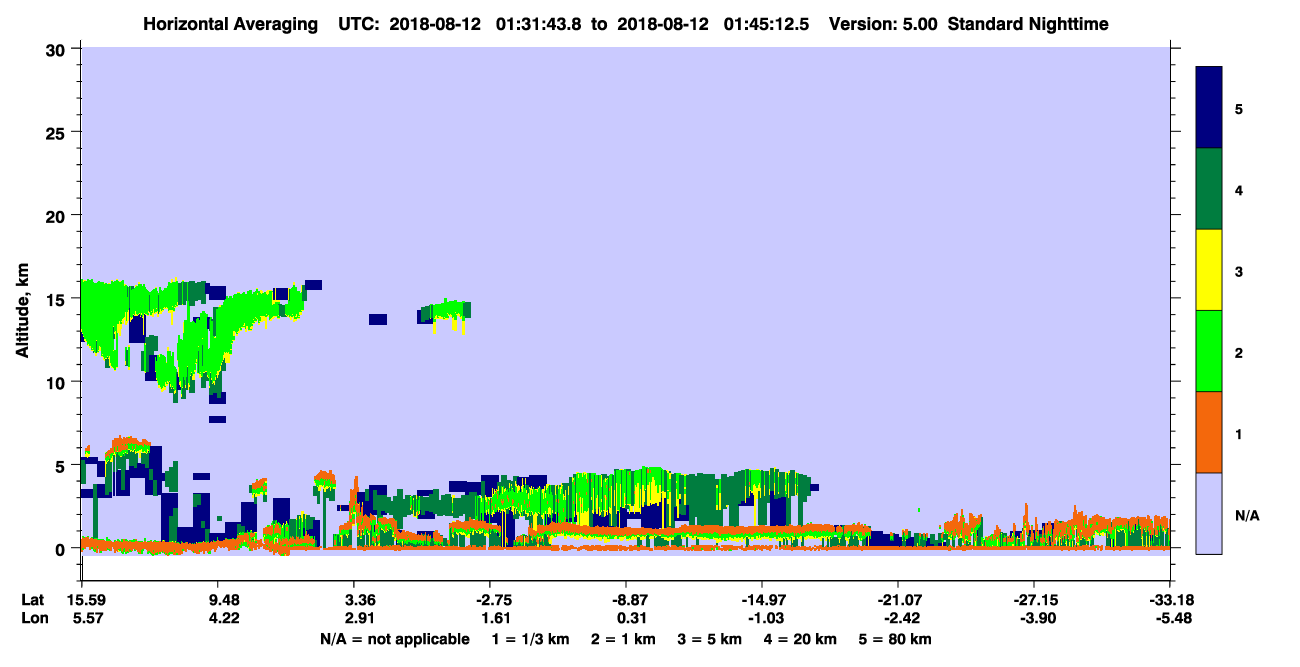Click the colorbar label "1"
1300x667 pixels.
[1239, 433]
